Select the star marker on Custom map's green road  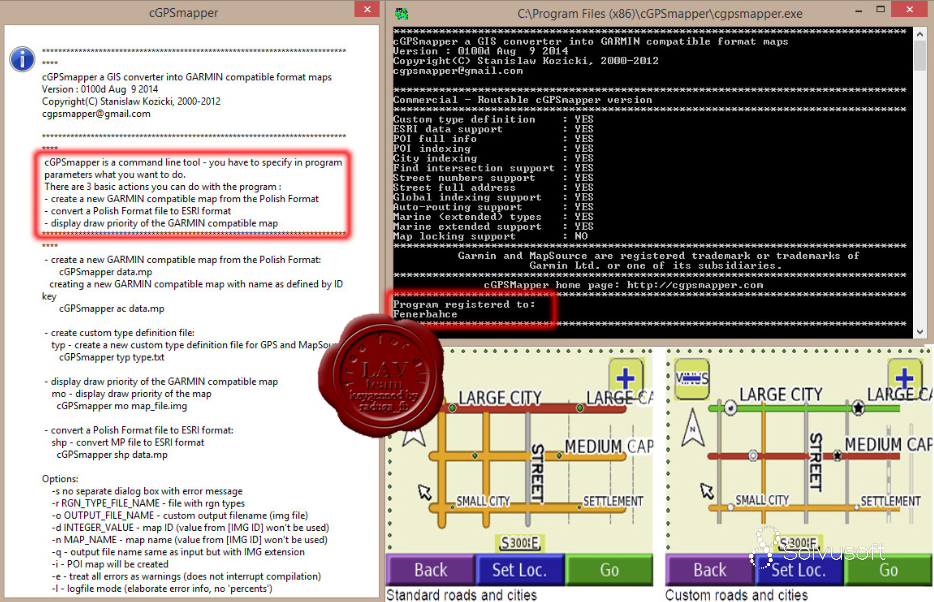click(858, 408)
